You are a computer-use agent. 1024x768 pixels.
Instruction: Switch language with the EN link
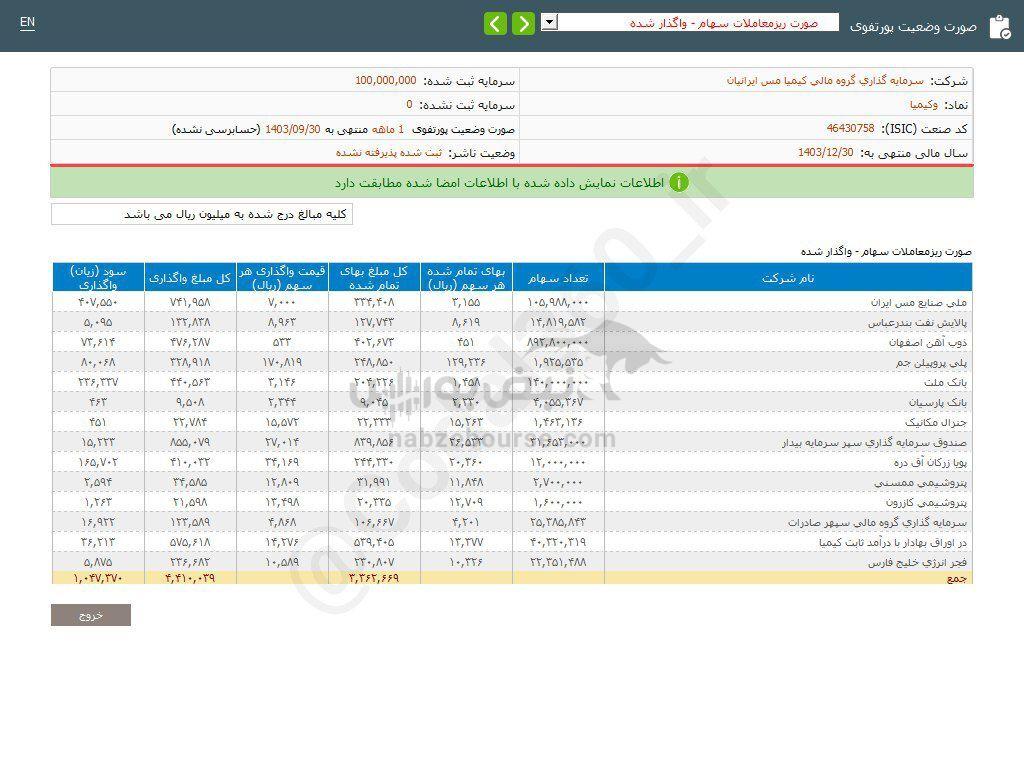click(x=27, y=22)
